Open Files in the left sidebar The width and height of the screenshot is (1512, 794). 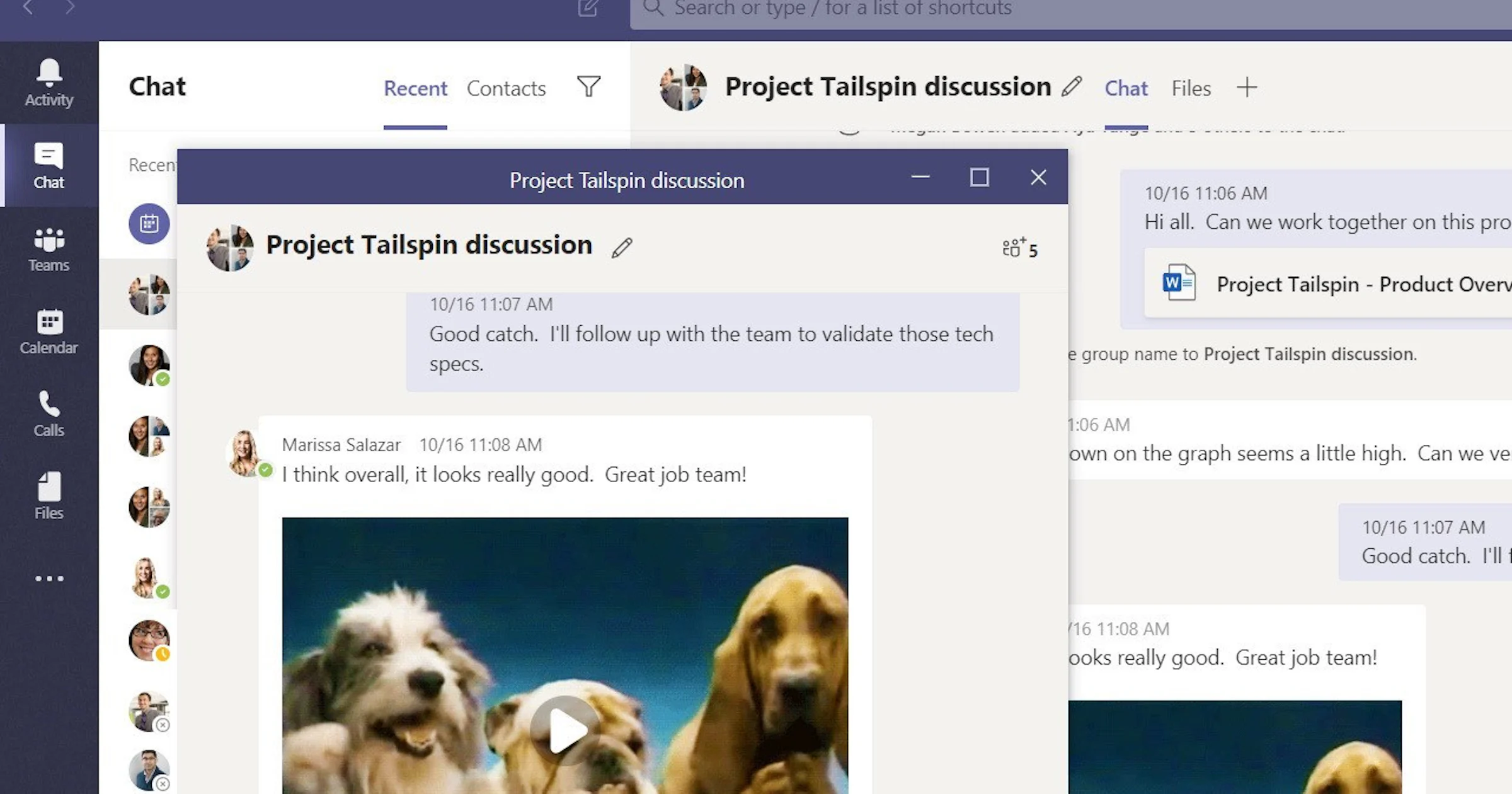[x=49, y=497]
